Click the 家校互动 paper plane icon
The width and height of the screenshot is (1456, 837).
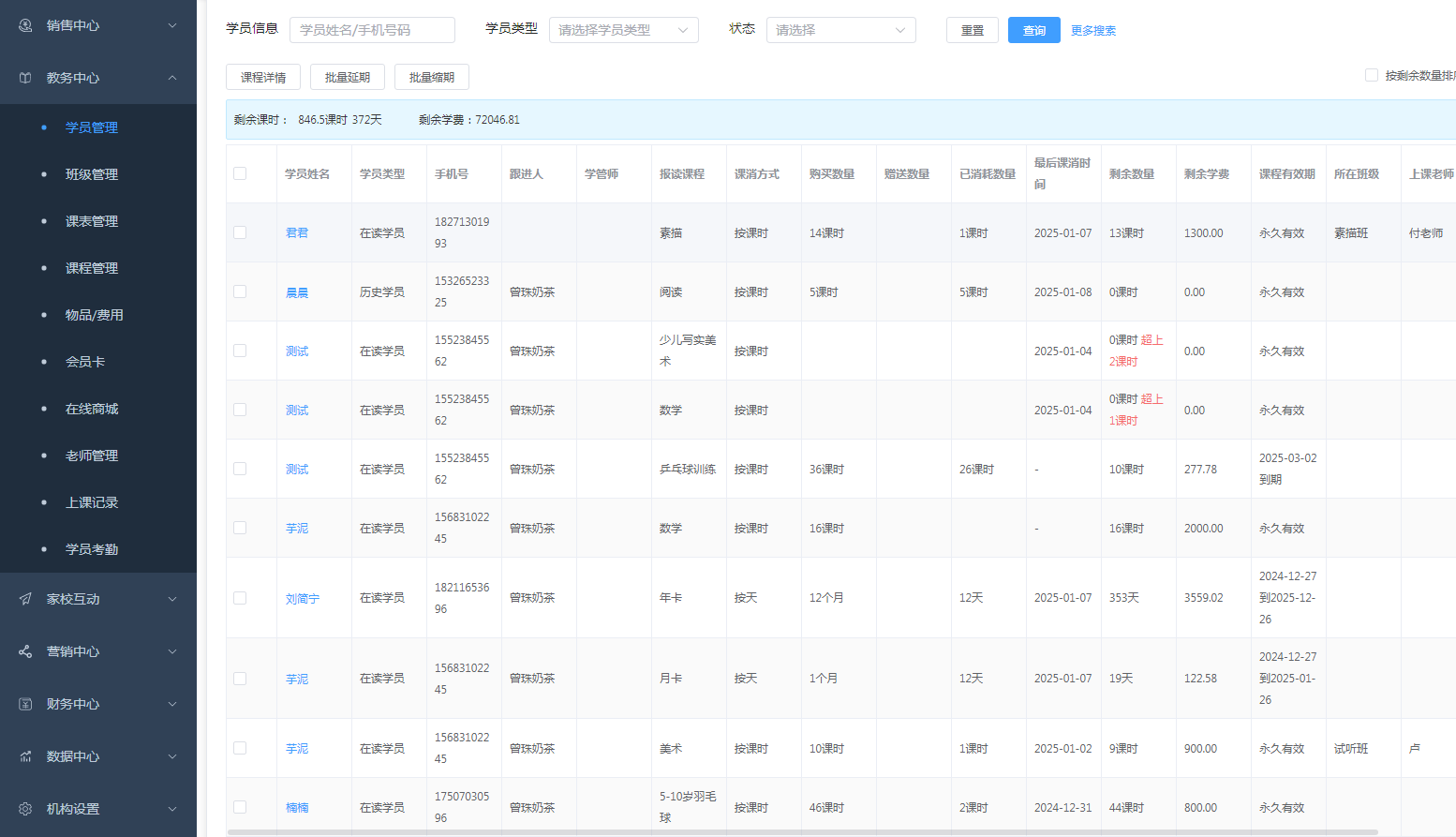[x=25, y=599]
